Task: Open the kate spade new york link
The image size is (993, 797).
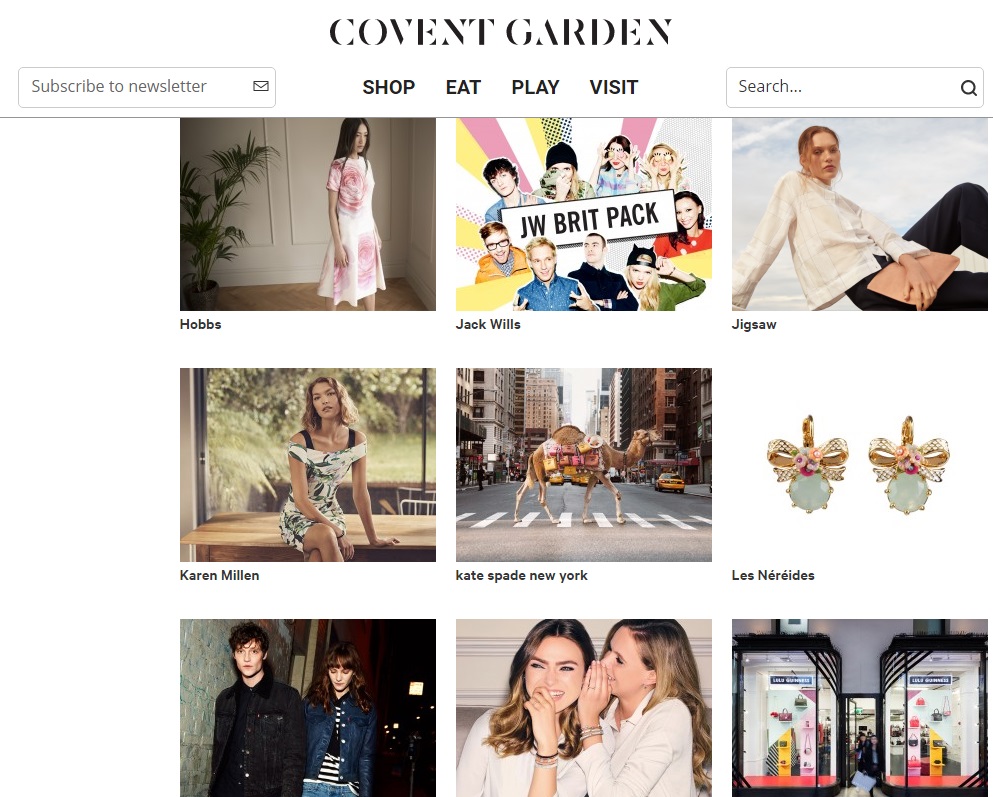Action: [x=522, y=575]
